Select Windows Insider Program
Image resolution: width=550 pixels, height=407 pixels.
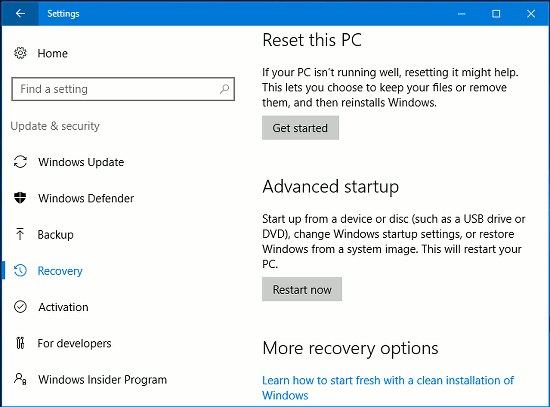[x=102, y=380]
